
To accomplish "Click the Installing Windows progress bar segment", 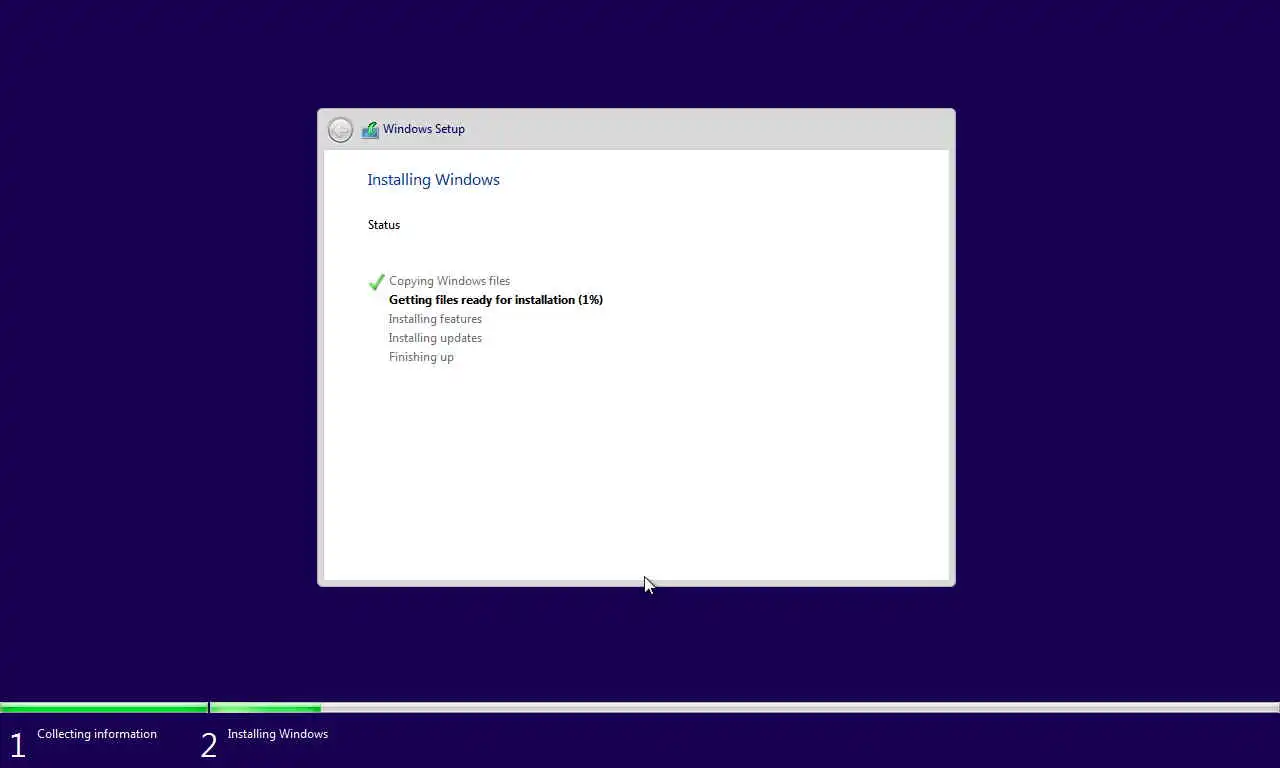I will [745, 708].
